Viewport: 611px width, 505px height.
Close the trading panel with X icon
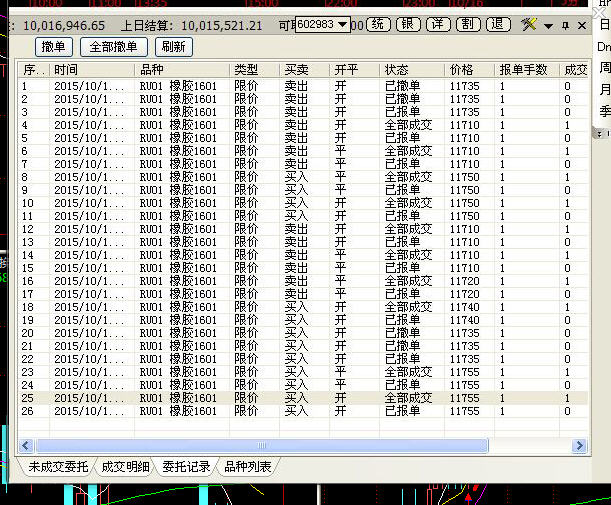click(x=581, y=24)
